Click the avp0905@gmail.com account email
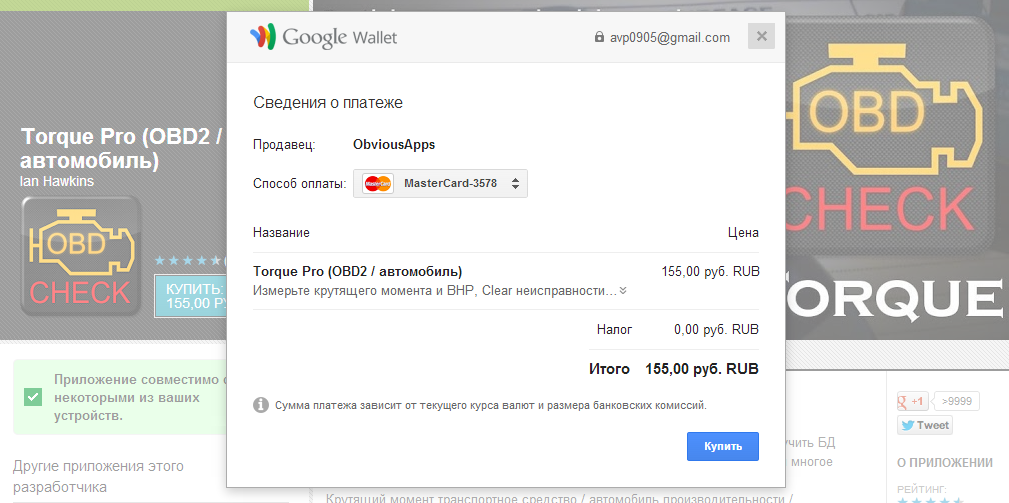Image resolution: width=1009 pixels, height=503 pixels. [670, 38]
